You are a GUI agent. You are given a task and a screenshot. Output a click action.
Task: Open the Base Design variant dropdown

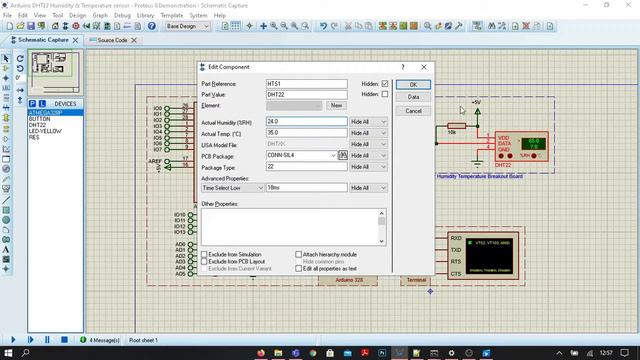tap(187, 26)
